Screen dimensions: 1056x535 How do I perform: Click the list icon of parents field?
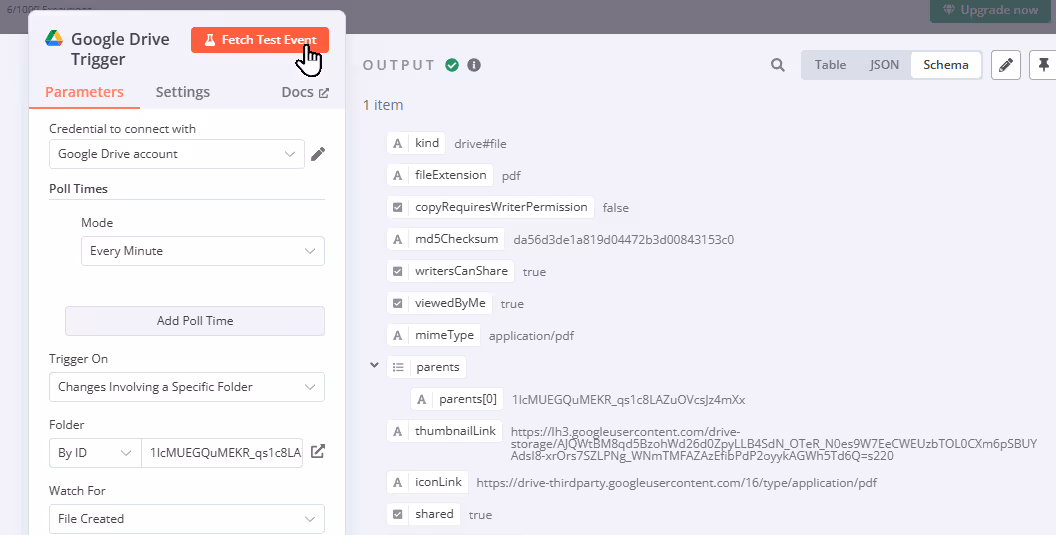(398, 367)
